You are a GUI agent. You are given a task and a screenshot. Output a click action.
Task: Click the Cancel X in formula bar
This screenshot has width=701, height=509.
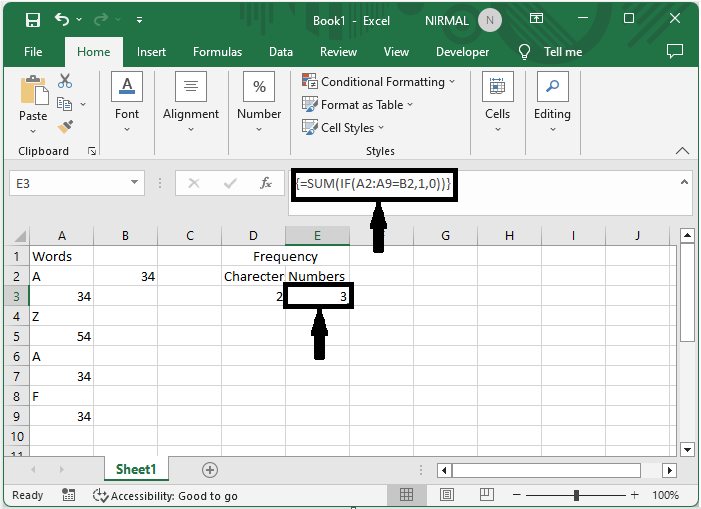194,183
